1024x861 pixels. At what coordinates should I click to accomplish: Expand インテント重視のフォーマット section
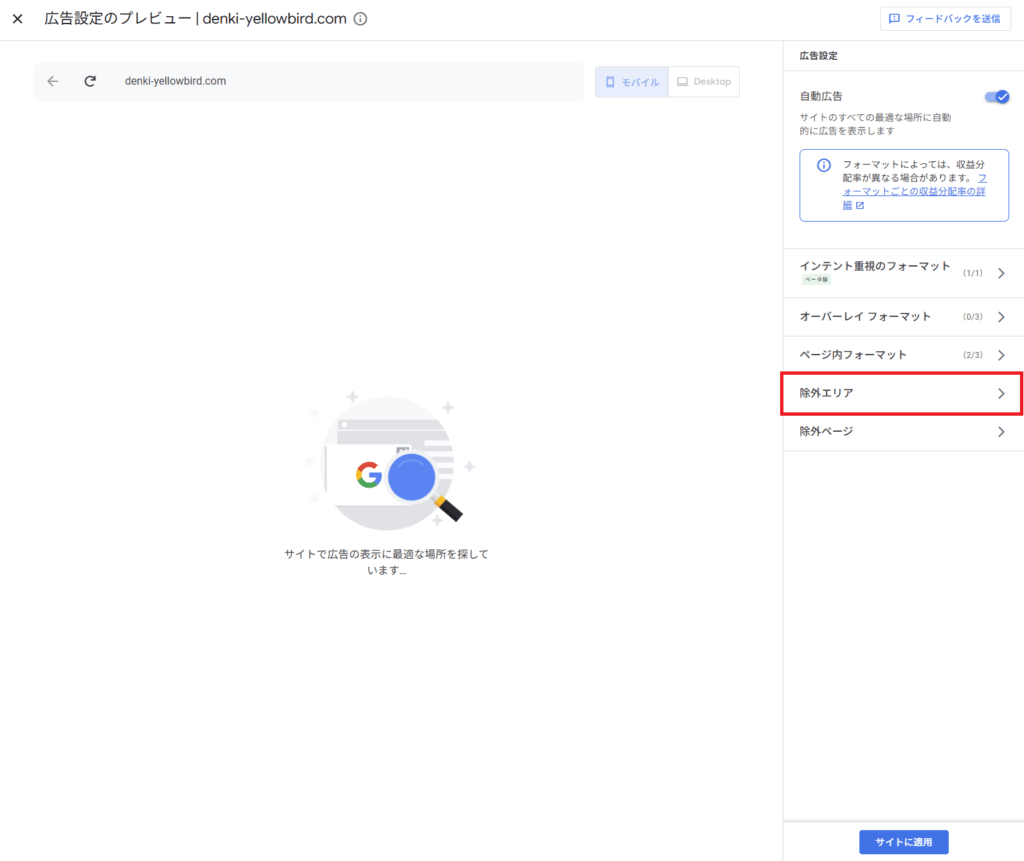pos(903,273)
